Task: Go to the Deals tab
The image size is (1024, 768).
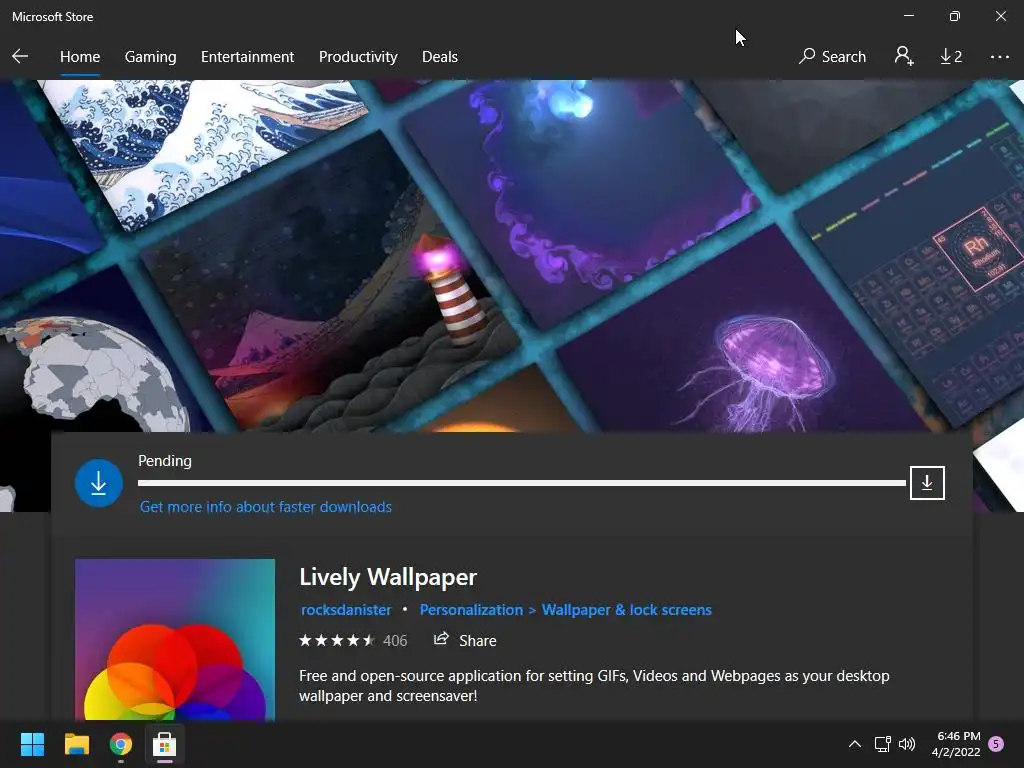Action: (x=440, y=57)
